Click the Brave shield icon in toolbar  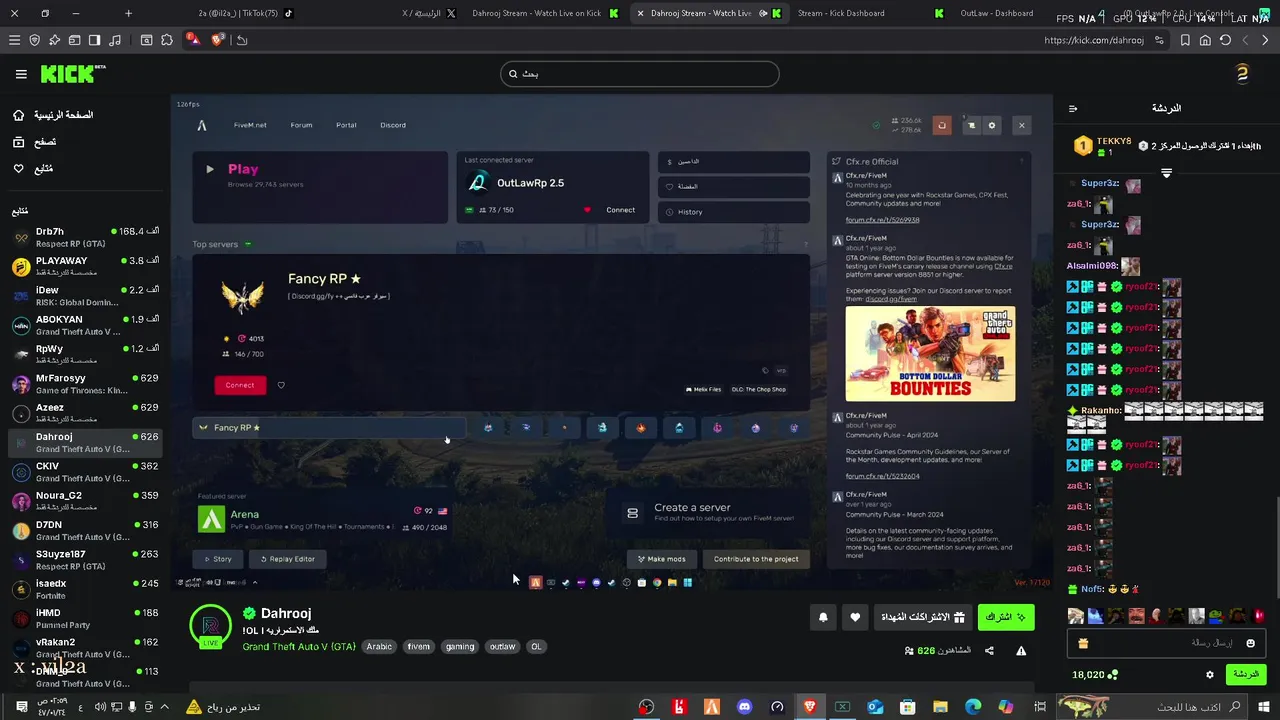tap(35, 40)
